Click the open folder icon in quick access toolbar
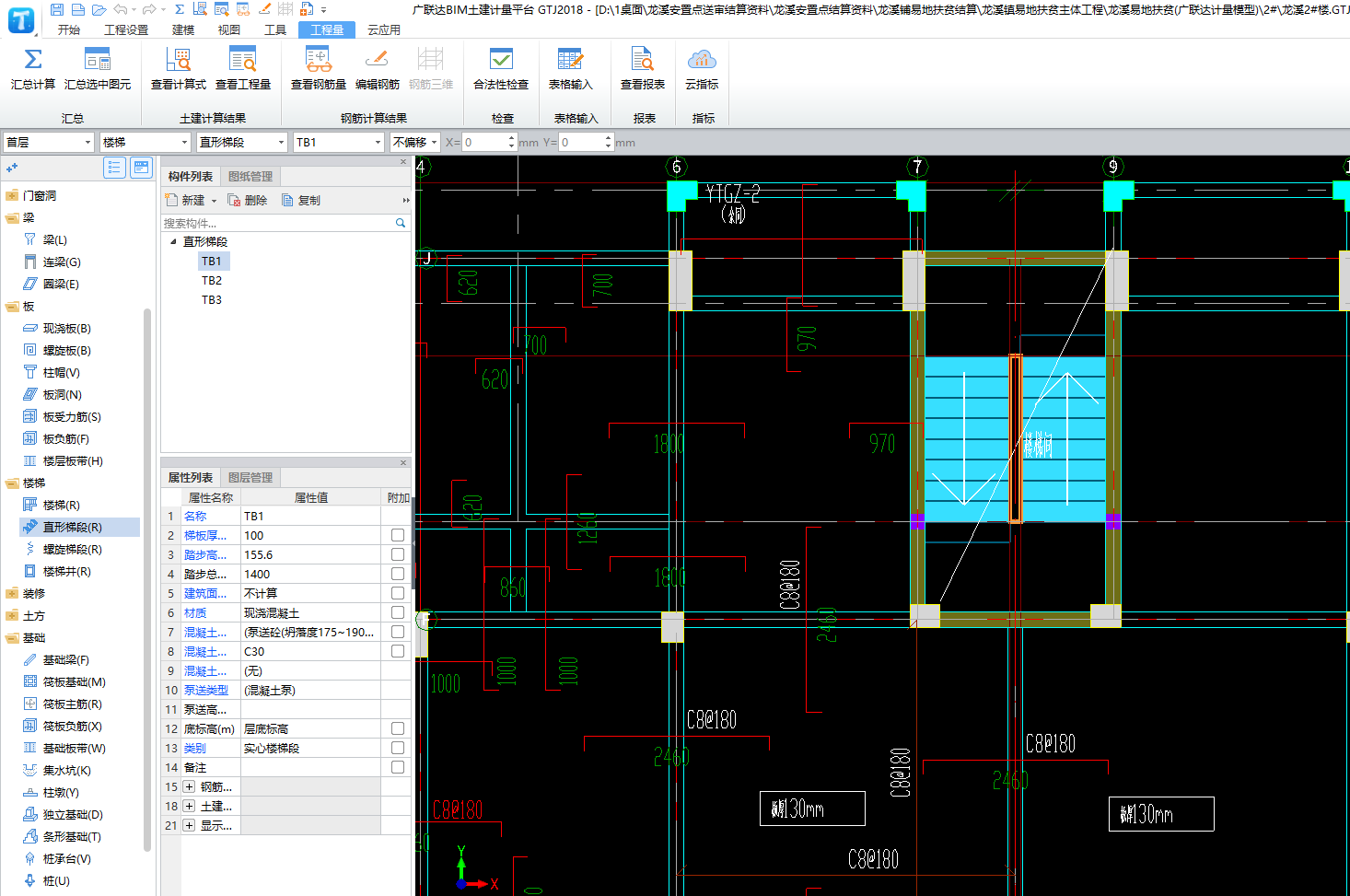The image size is (1350, 896). coord(99,9)
